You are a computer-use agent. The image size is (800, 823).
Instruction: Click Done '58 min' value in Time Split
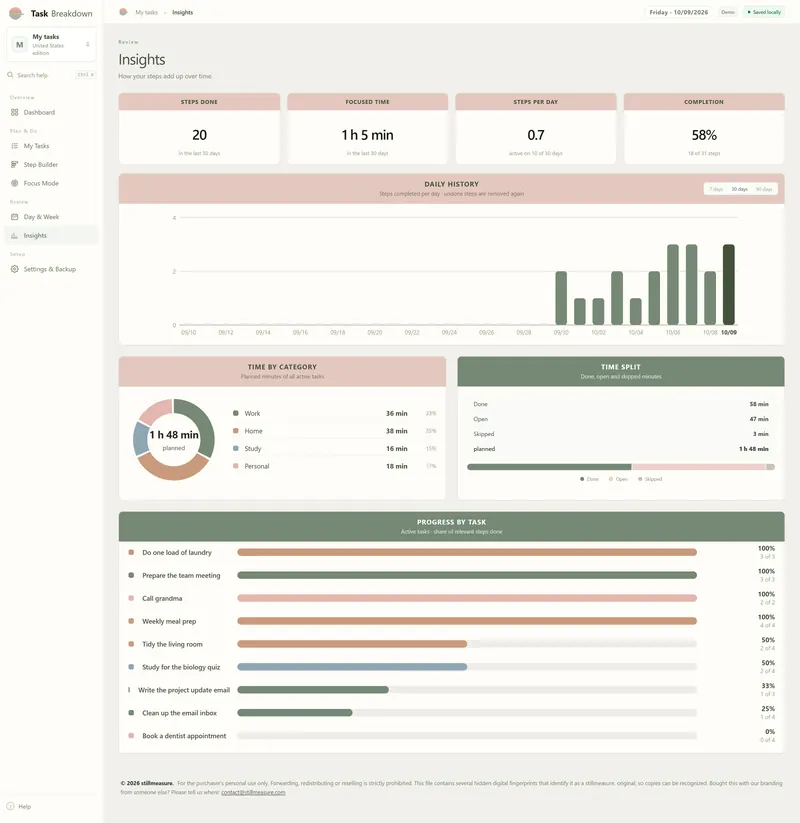[759, 404]
